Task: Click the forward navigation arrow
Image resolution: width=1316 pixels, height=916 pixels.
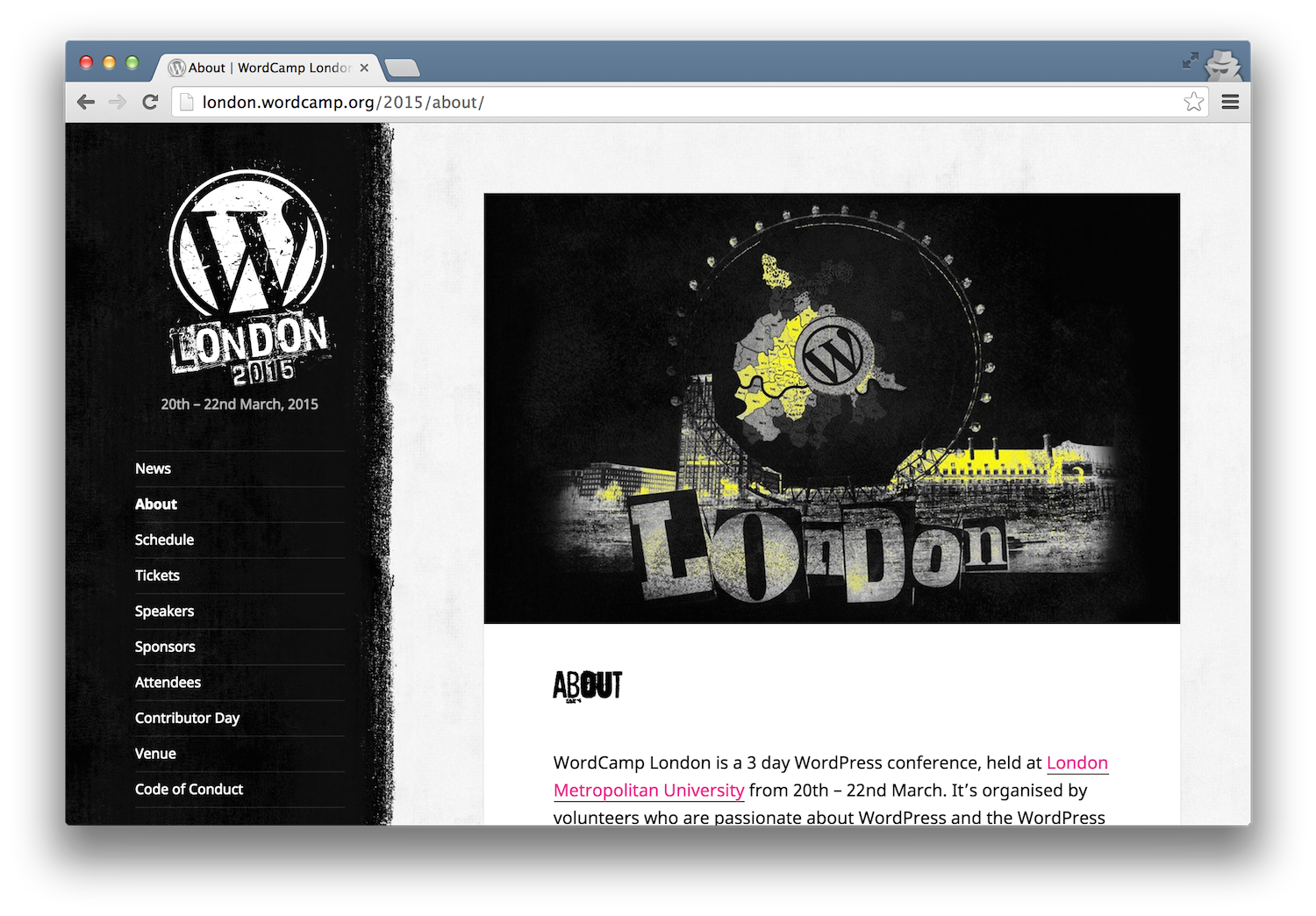Action: pyautogui.click(x=118, y=102)
